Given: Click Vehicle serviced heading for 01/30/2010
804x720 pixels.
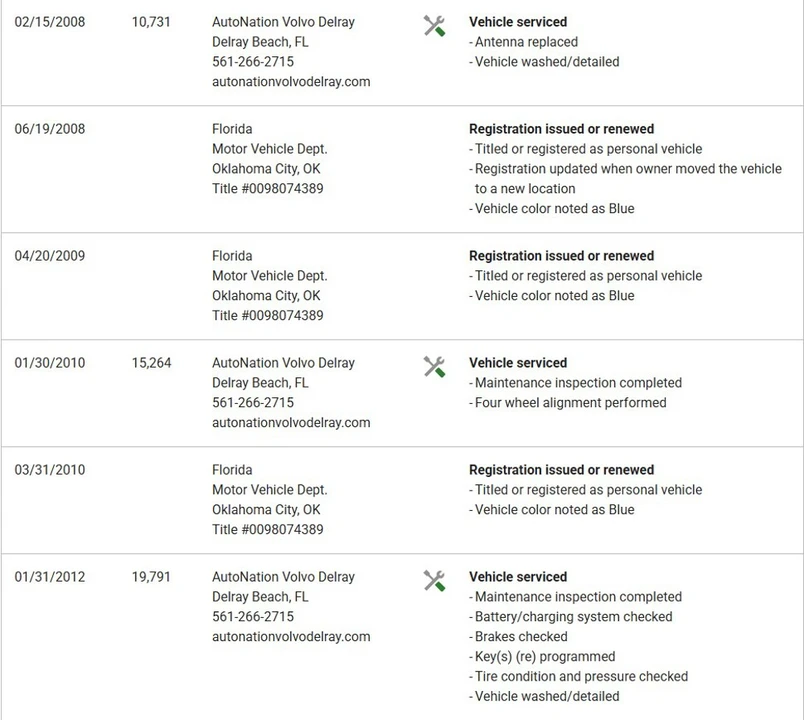Looking at the screenshot, I should pyautogui.click(x=518, y=363).
